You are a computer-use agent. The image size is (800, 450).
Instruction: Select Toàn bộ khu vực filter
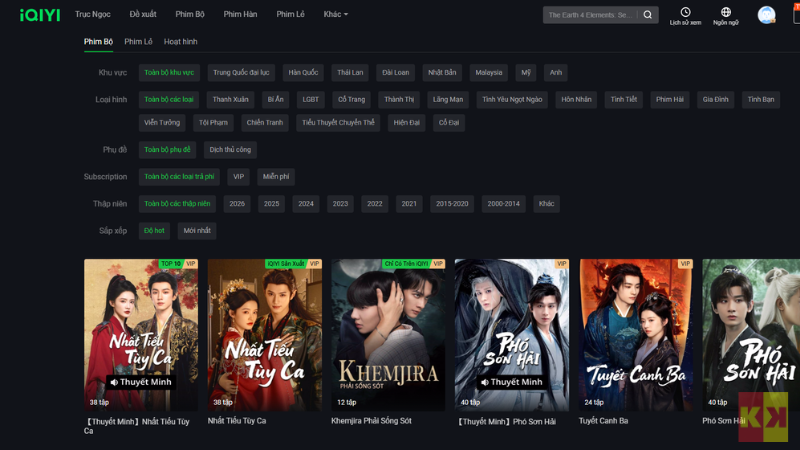coord(169,72)
